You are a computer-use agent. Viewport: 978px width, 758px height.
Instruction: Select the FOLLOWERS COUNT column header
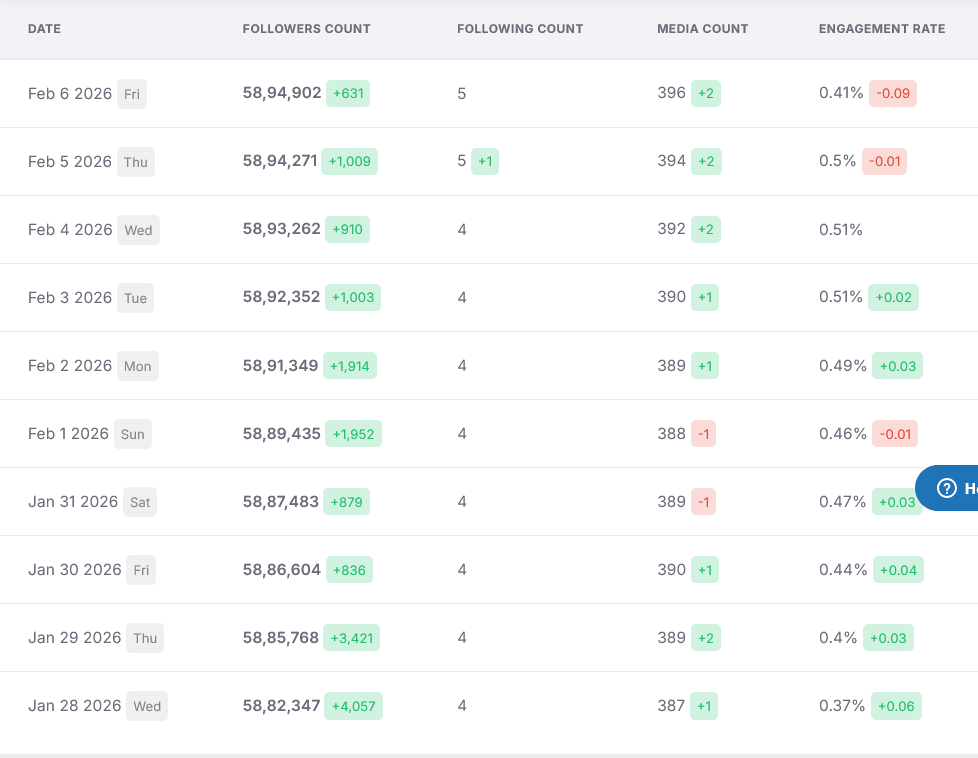point(306,29)
